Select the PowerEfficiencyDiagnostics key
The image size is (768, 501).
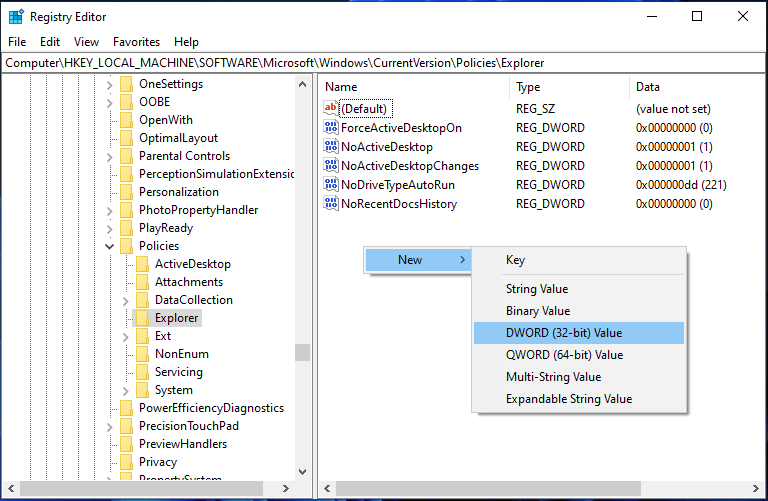(x=211, y=408)
